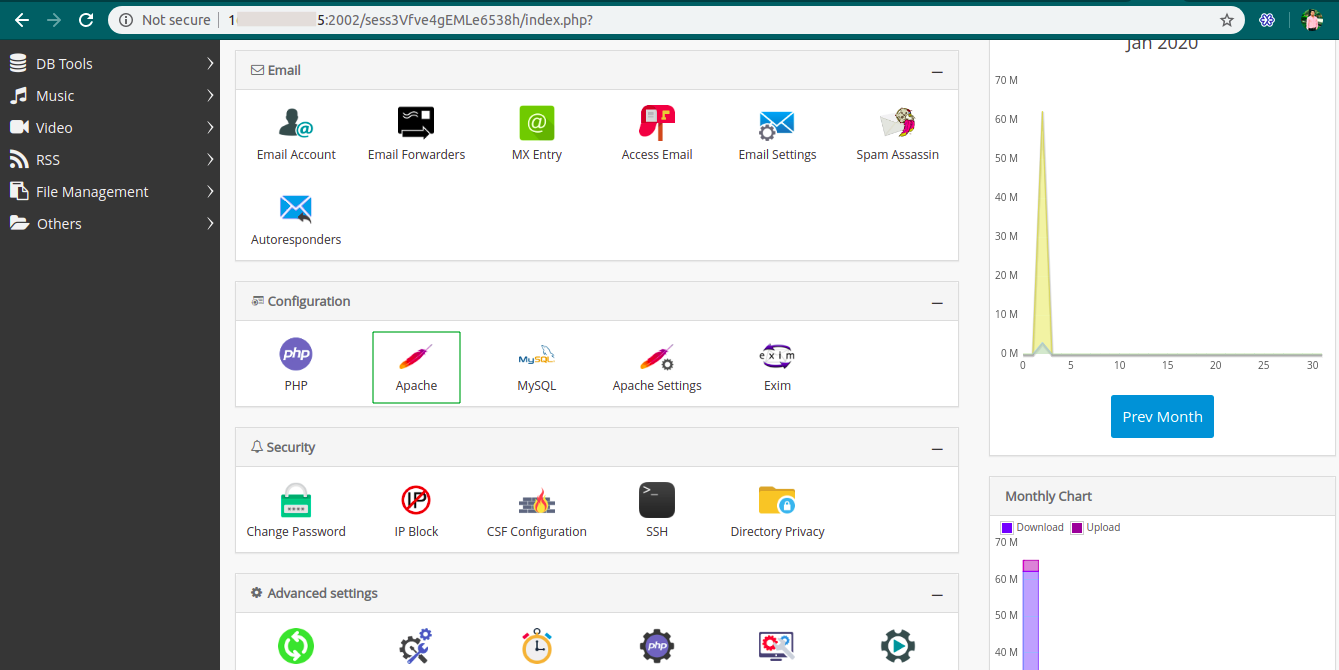Expand the Music sidebar menu

pos(110,95)
